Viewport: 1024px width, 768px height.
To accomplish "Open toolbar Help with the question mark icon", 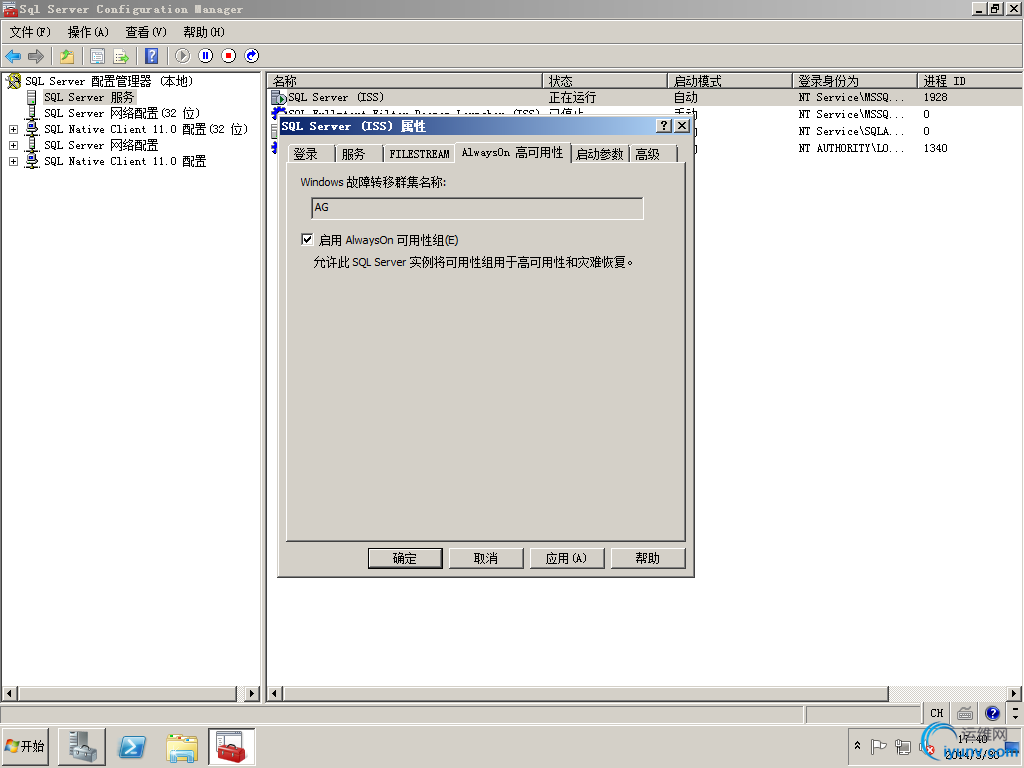I will 151,56.
